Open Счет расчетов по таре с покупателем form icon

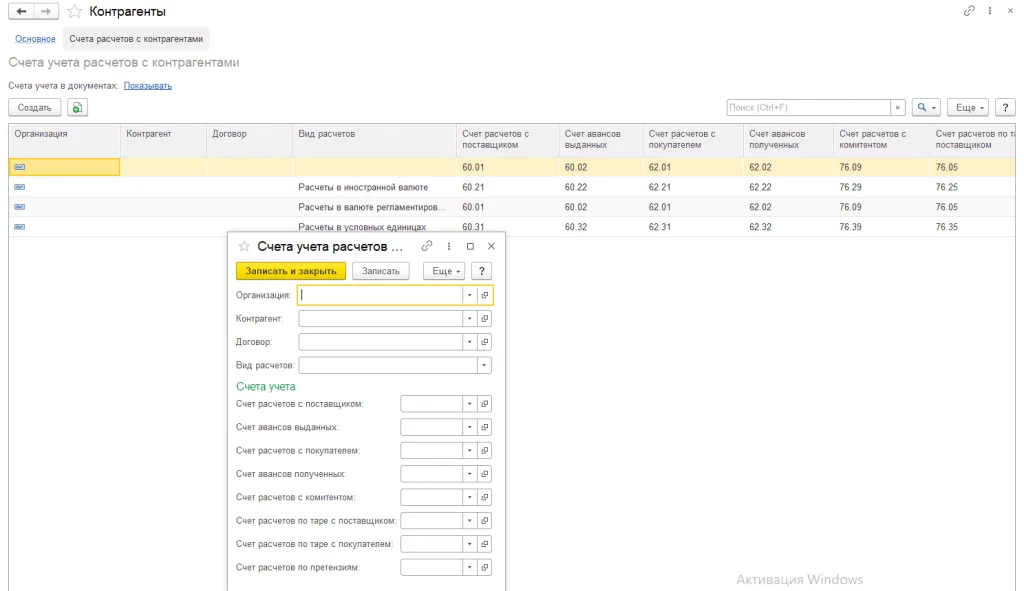pos(485,544)
